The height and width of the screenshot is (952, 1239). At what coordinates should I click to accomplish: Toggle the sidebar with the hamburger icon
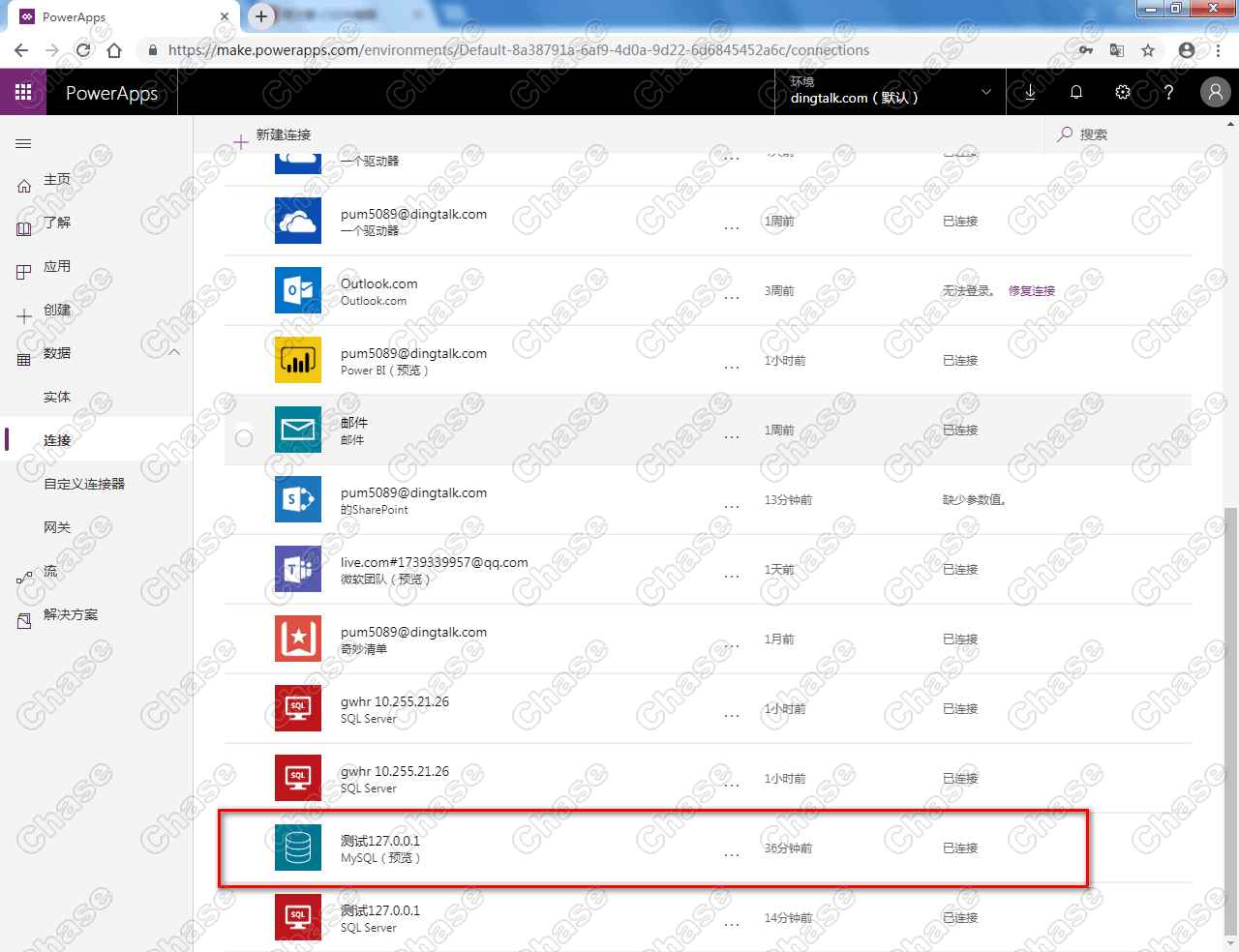(23, 142)
